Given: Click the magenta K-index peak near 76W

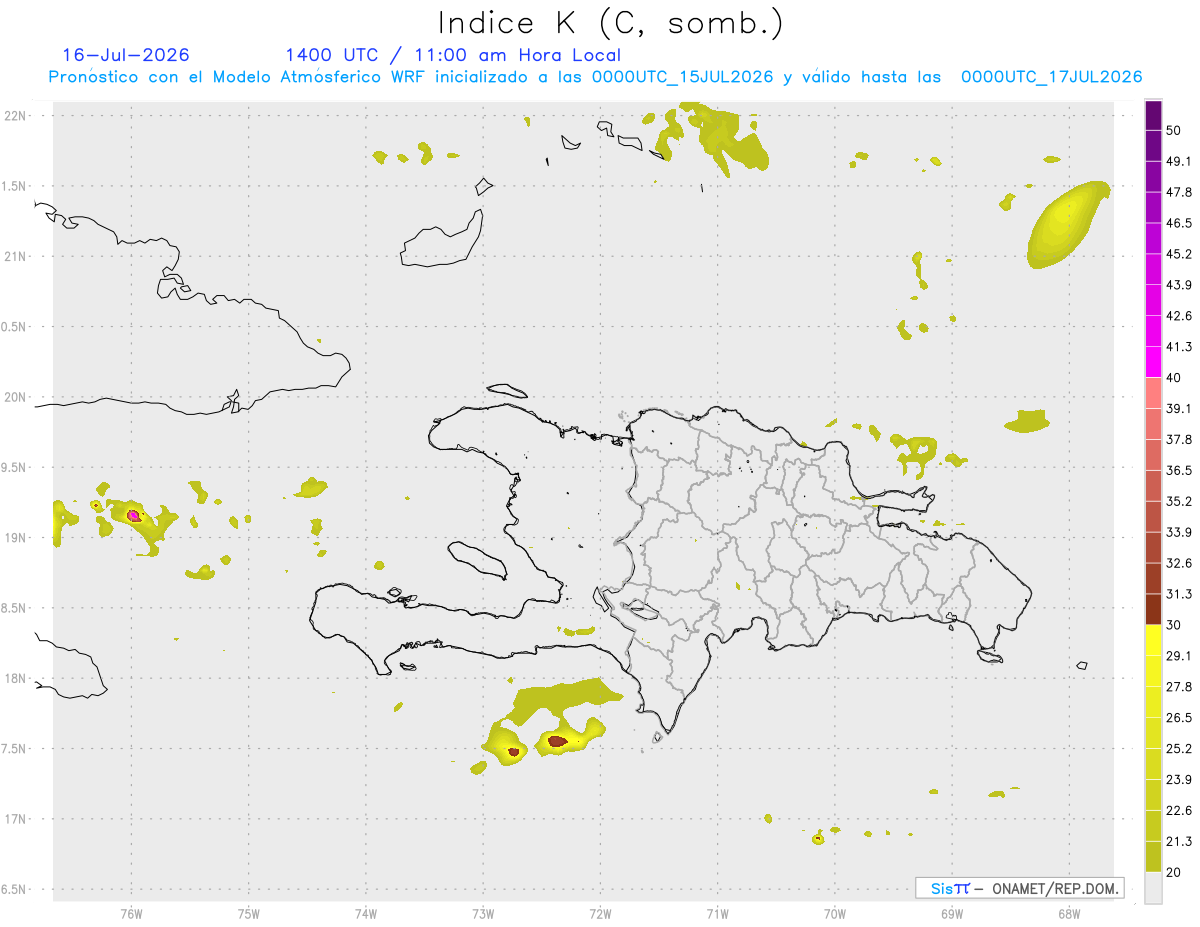Looking at the screenshot, I should coord(133,515).
